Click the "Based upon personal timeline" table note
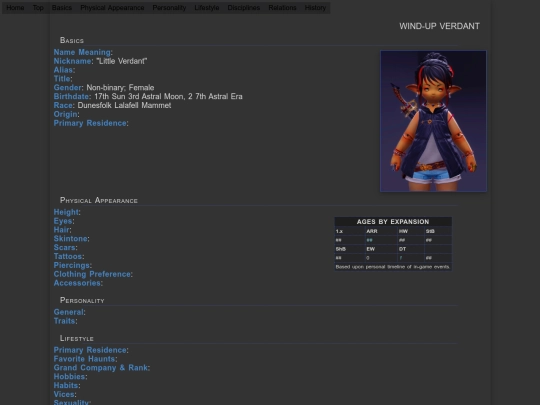Viewport: 540px width, 405px height. [393, 267]
